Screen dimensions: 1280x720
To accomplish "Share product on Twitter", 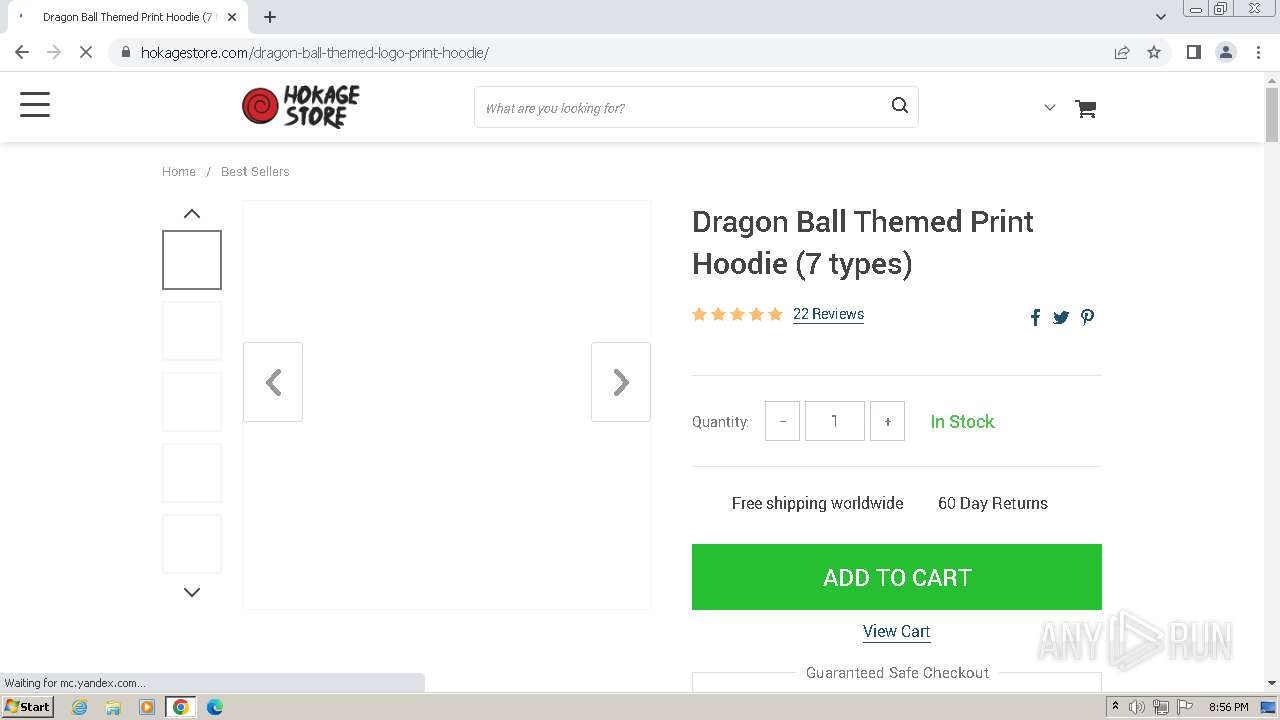I will pos(1061,317).
